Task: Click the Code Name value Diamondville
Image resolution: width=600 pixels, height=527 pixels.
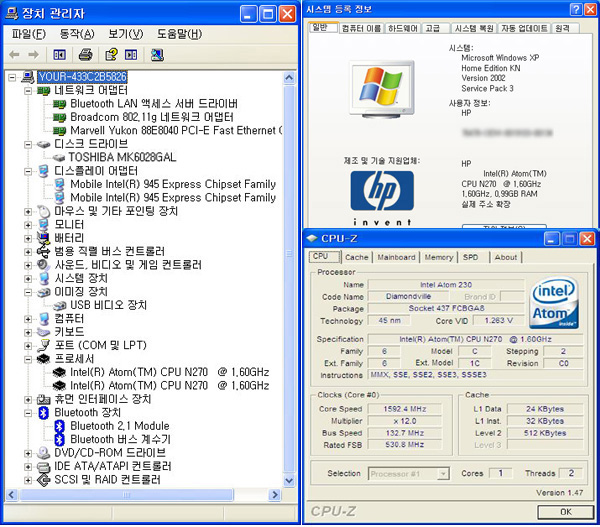Action: (408, 297)
